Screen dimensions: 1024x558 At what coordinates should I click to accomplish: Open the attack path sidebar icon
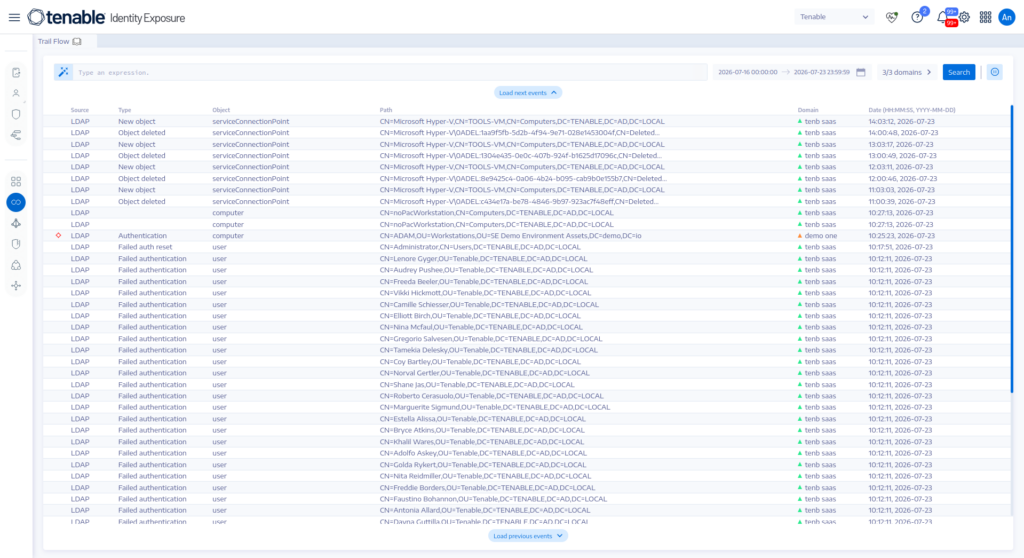(x=16, y=135)
